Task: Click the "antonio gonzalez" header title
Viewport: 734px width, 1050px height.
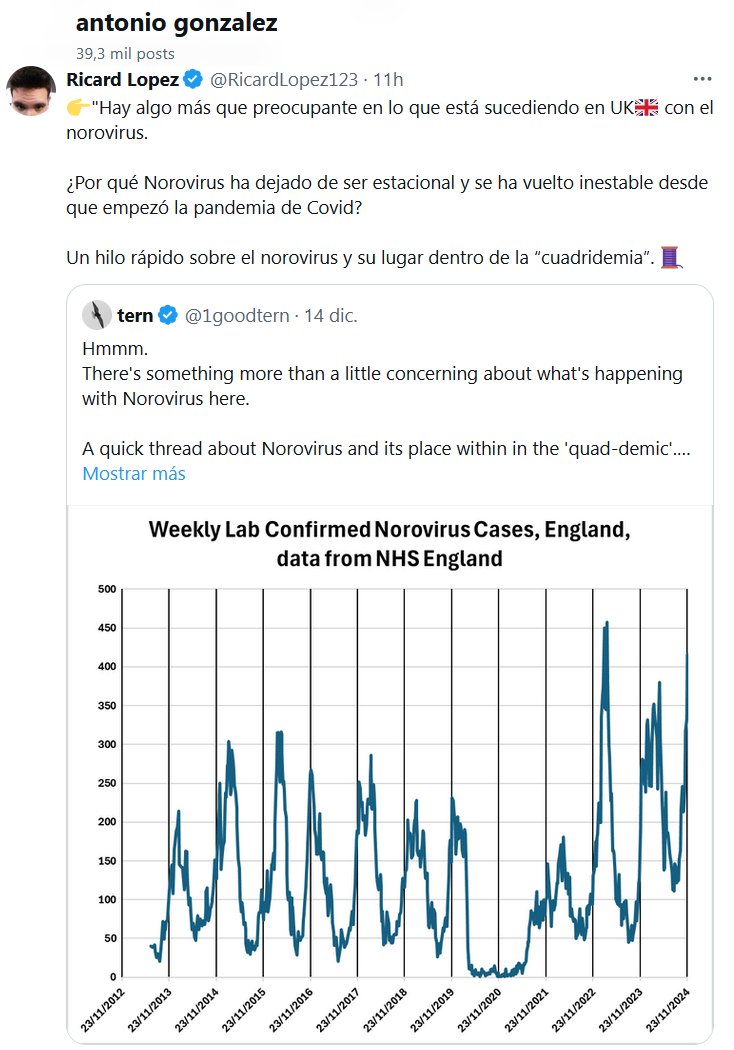Action: 177,23
